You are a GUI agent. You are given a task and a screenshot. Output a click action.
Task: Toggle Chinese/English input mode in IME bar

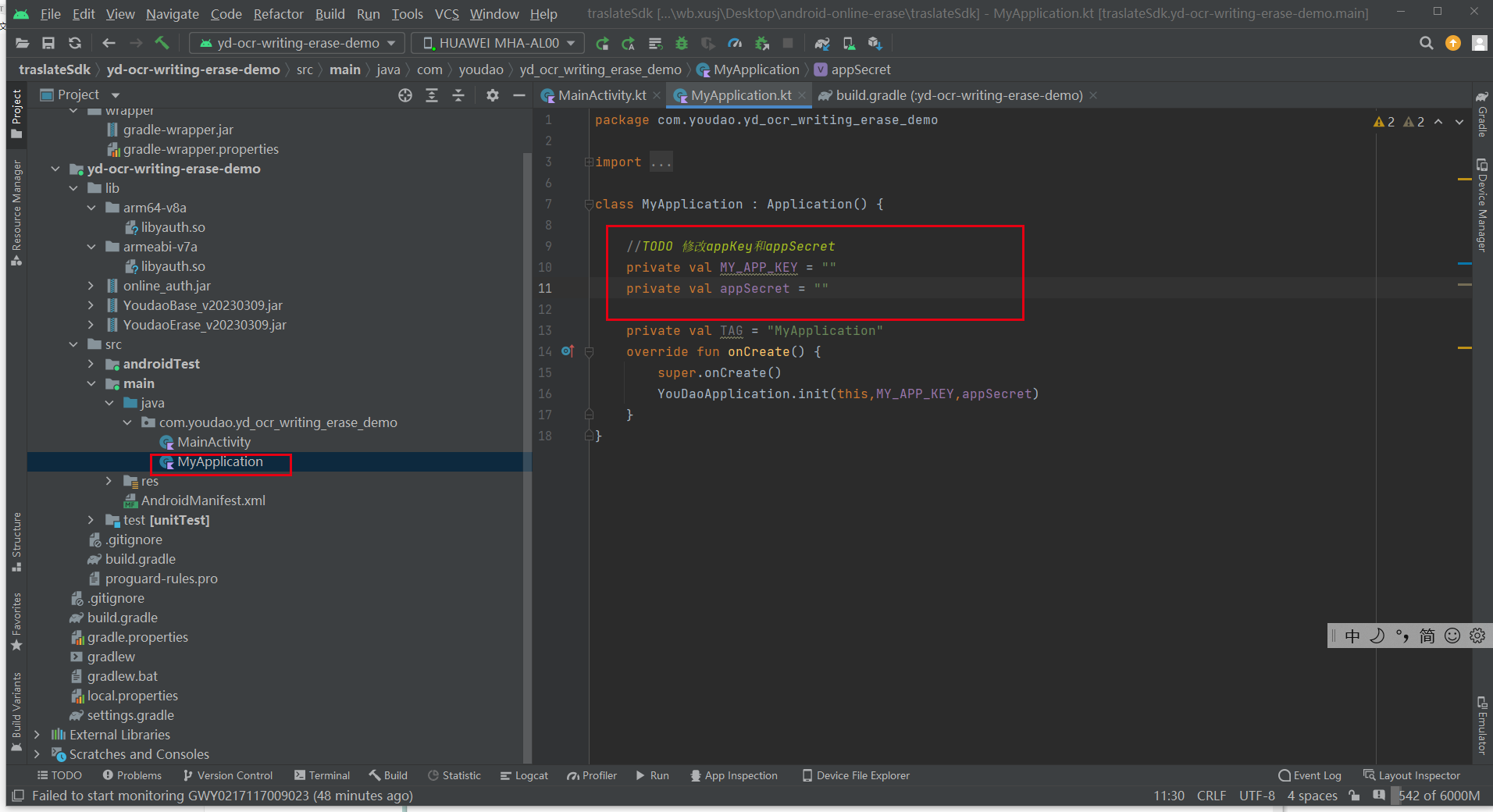(x=1352, y=636)
